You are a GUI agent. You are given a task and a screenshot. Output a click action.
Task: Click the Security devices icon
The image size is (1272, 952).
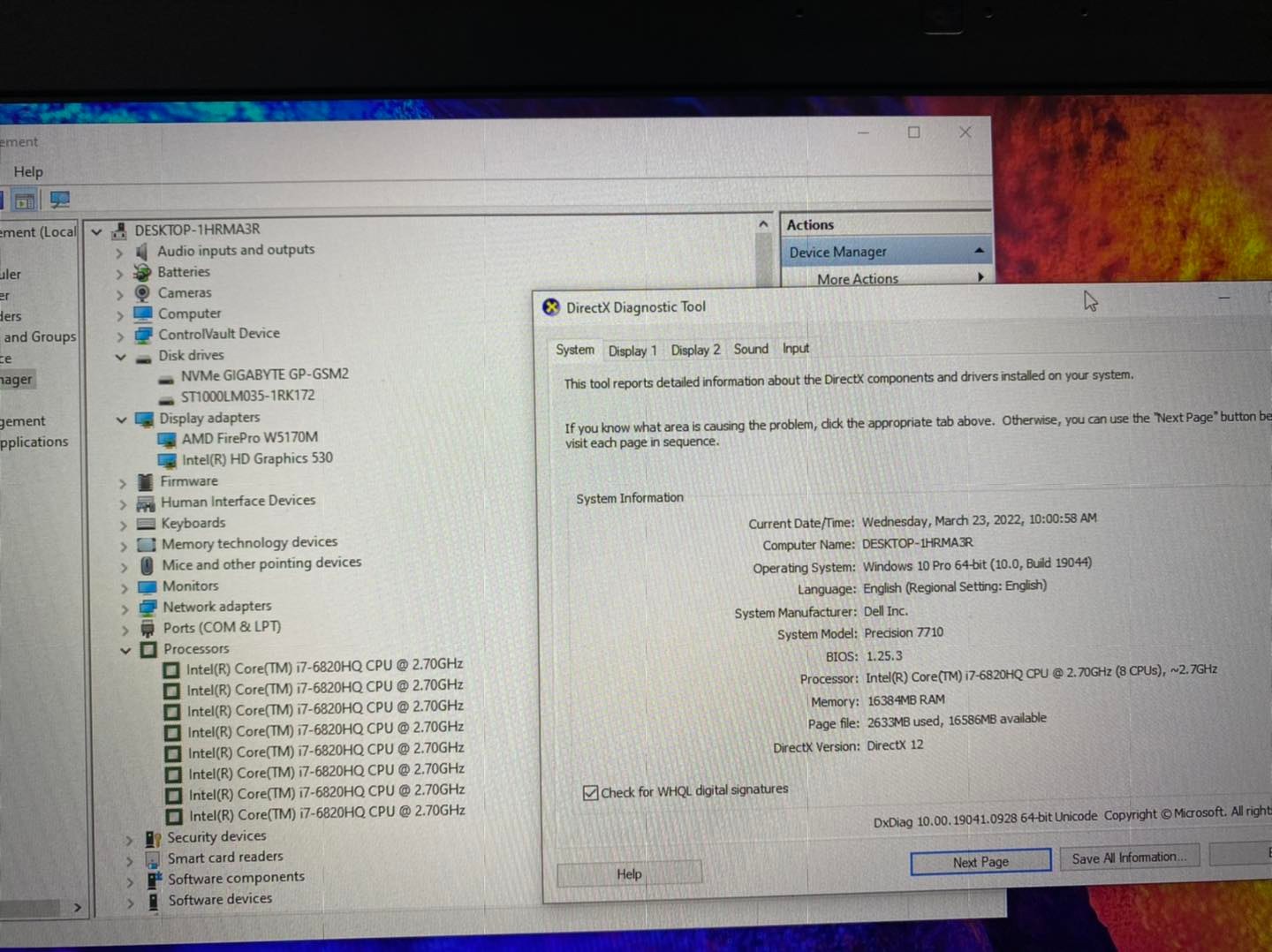(x=153, y=838)
